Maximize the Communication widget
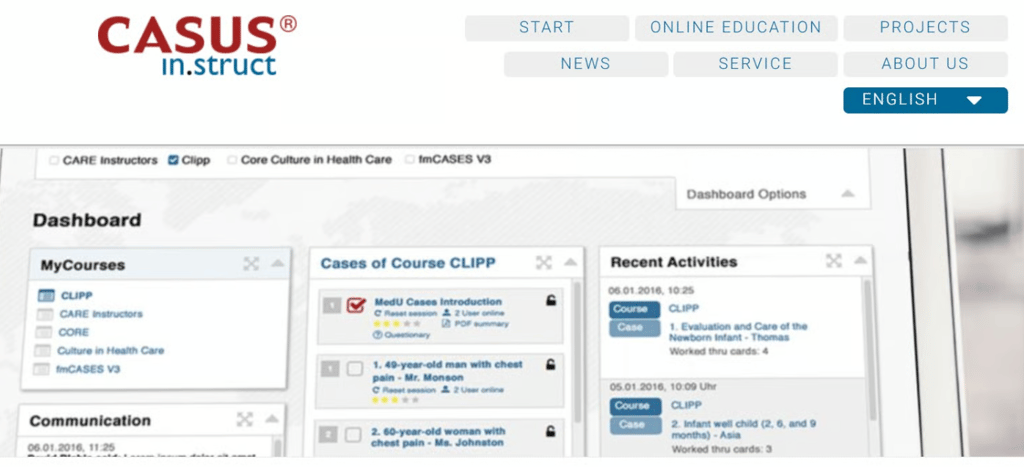The image size is (1024, 467). tap(245, 419)
